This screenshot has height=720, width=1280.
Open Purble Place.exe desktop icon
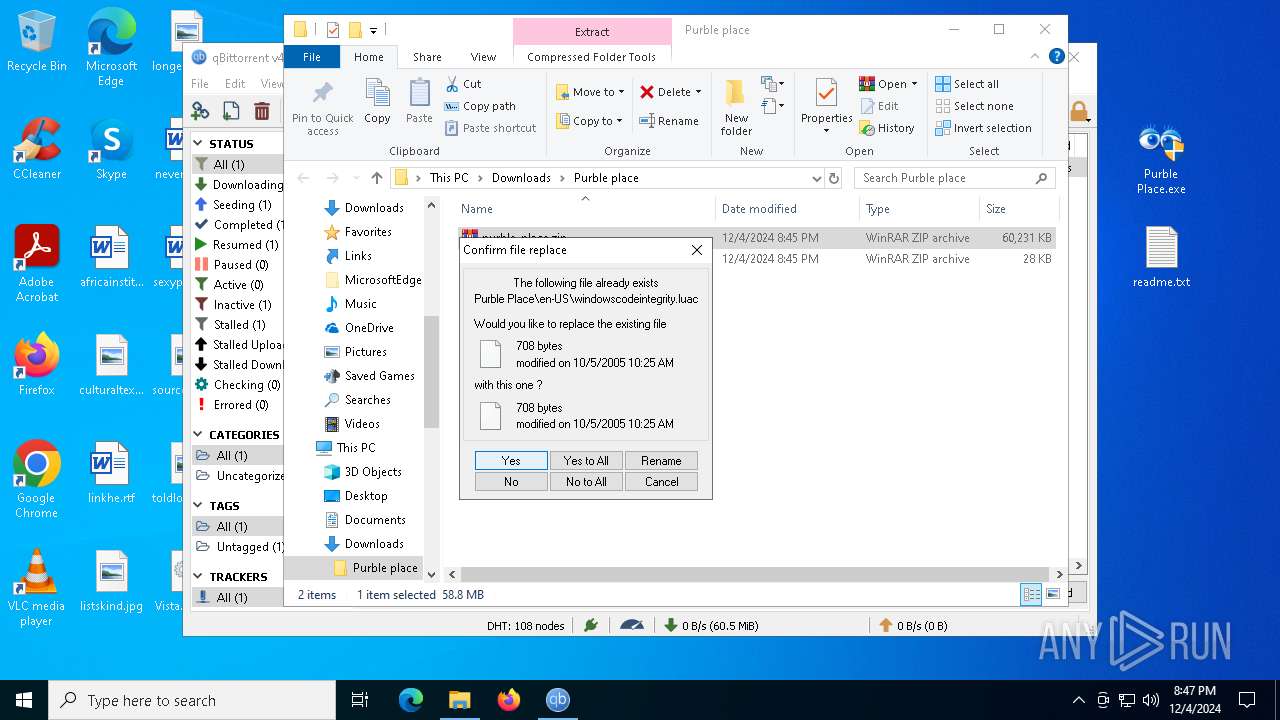1161,160
